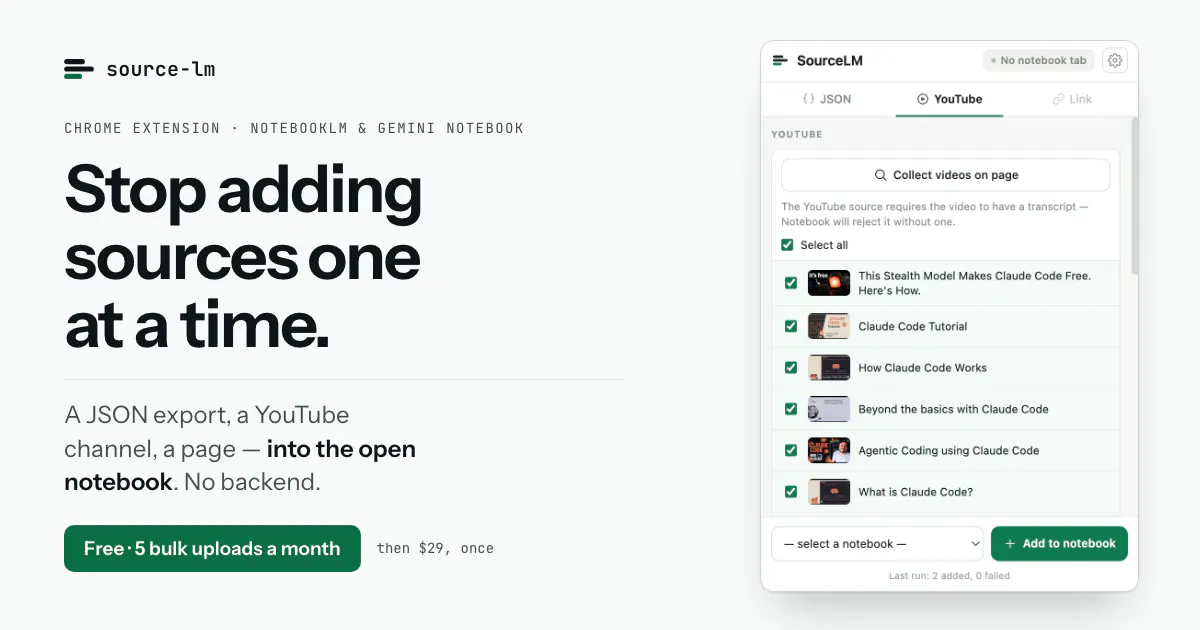Click 'Agentic Coding using Claude Code' title text
This screenshot has width=1200, height=630.
coord(949,450)
